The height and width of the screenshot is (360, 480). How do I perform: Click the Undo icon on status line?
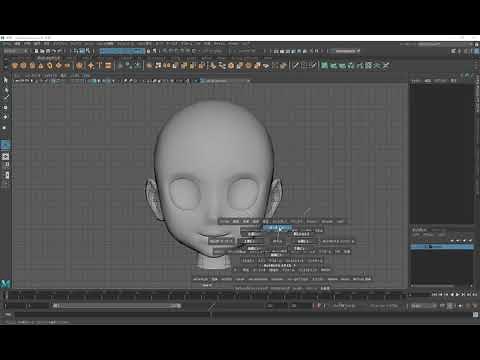[x=54, y=51]
